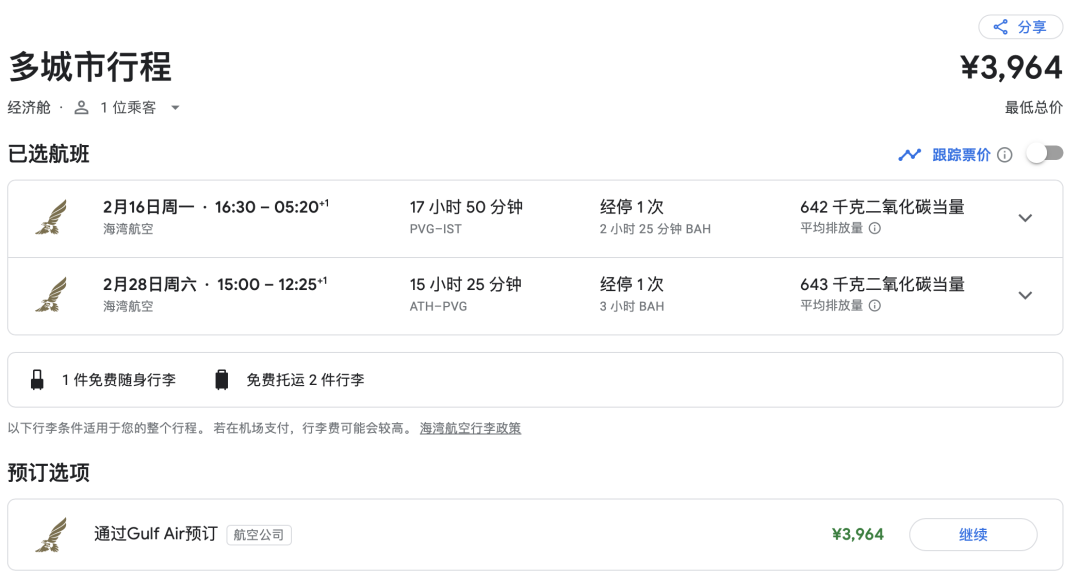Click the 643 千克二氧化碳当量 emissions text

(882, 284)
